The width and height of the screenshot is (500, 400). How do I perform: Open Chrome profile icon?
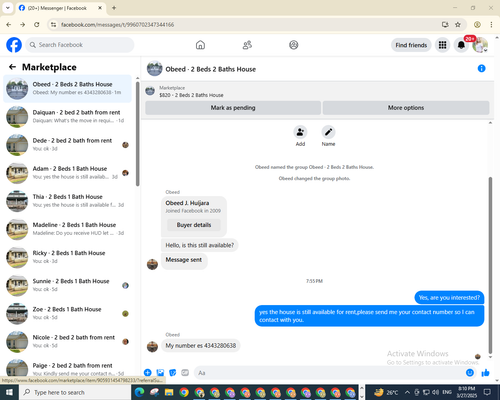pos(477,25)
